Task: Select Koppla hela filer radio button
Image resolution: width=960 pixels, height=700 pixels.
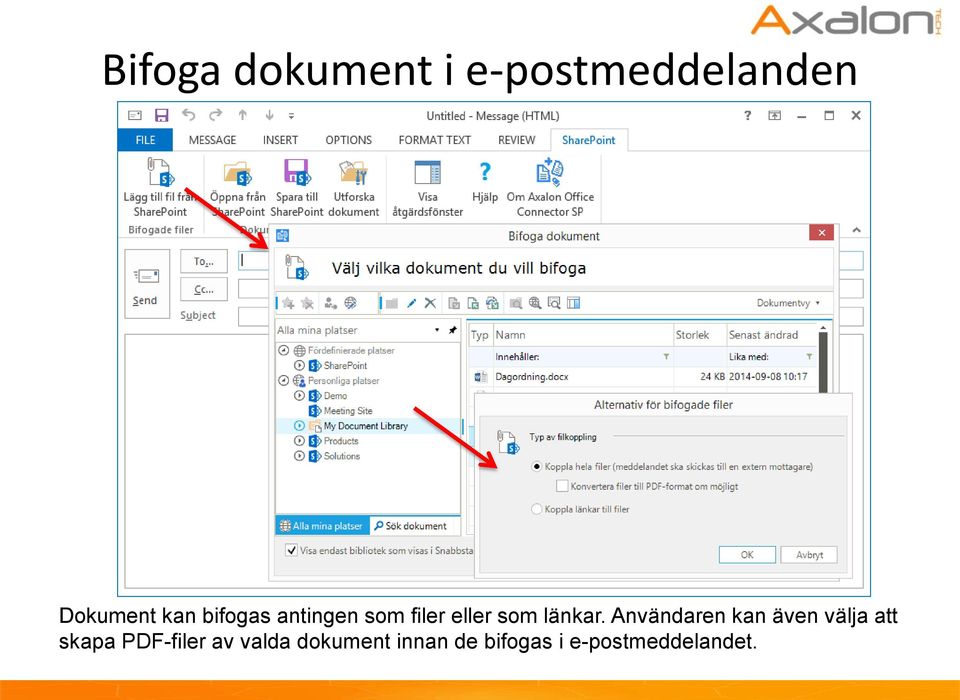Action: [x=537, y=467]
